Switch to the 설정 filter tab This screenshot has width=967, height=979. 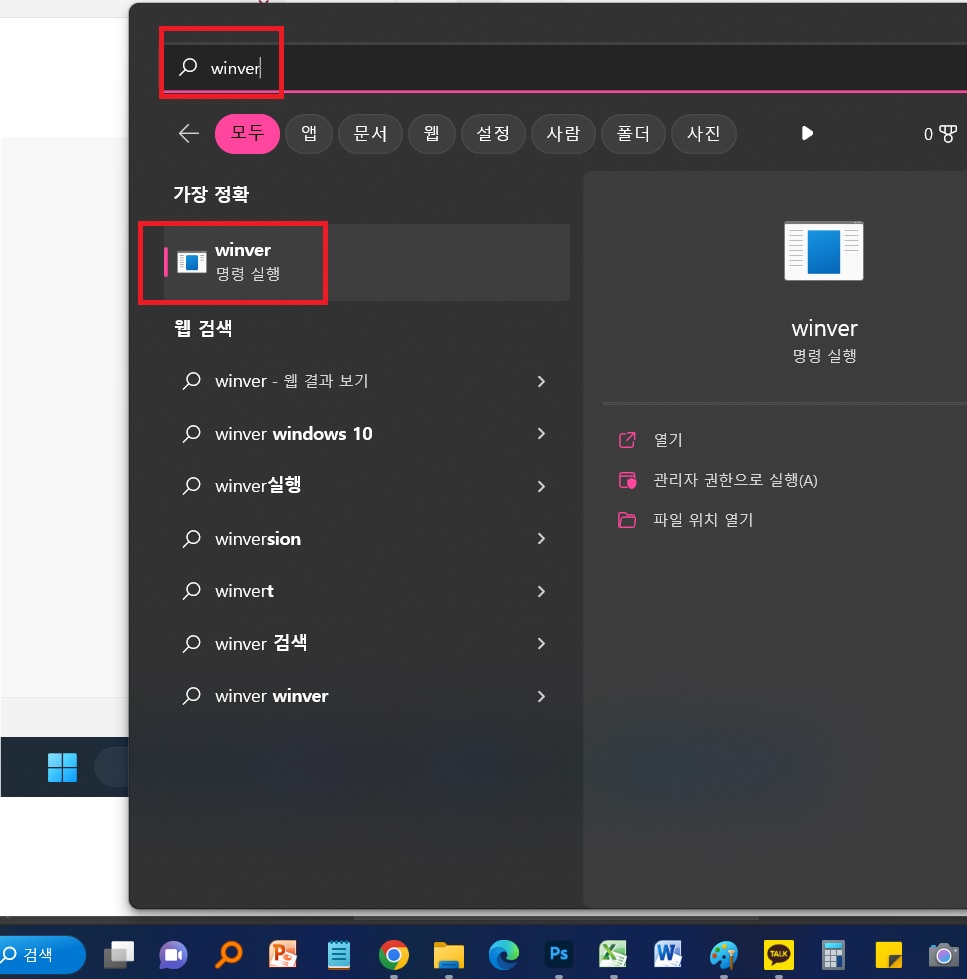[x=493, y=134]
